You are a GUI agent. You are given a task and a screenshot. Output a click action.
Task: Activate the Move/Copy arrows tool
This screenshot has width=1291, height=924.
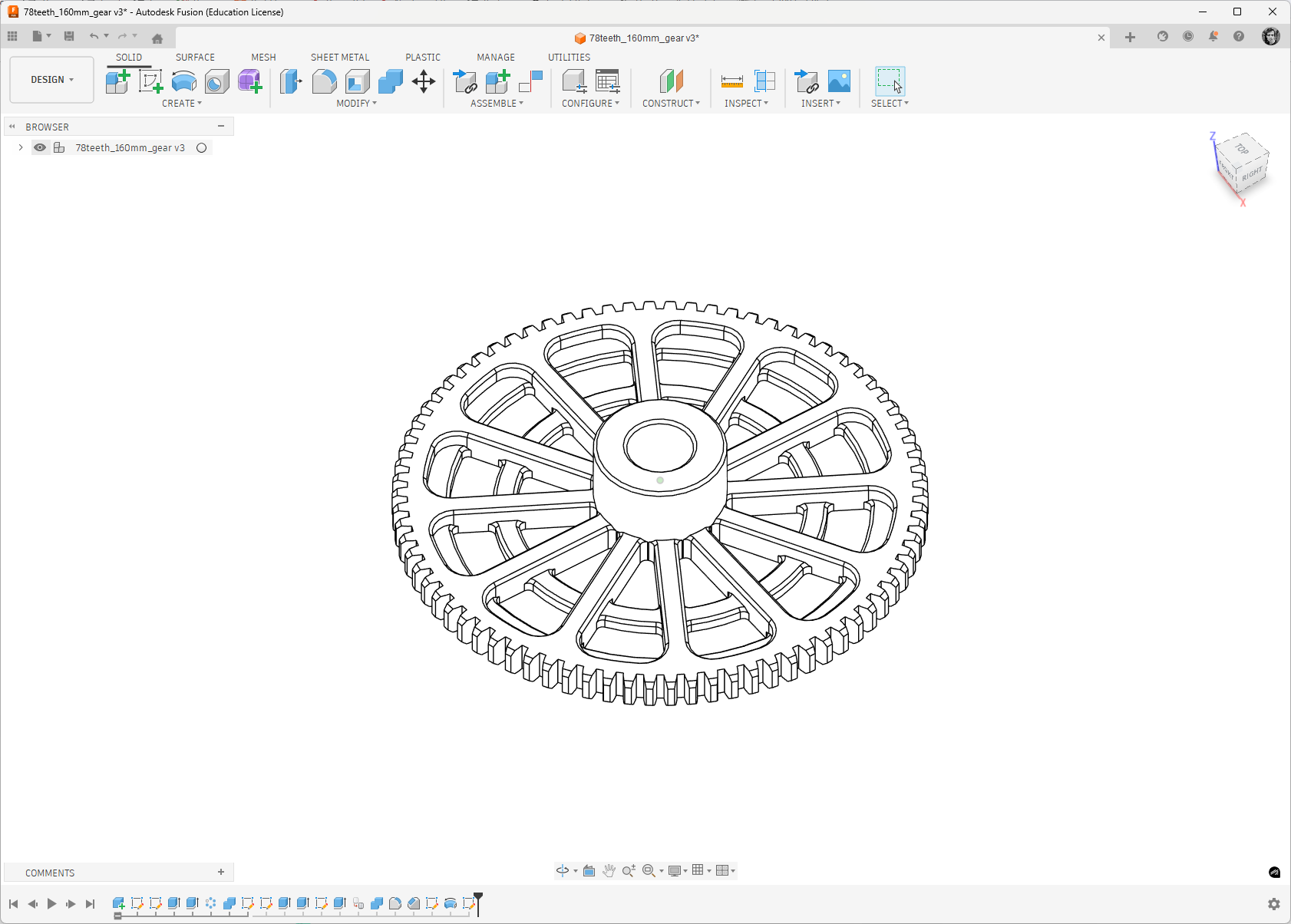424,81
